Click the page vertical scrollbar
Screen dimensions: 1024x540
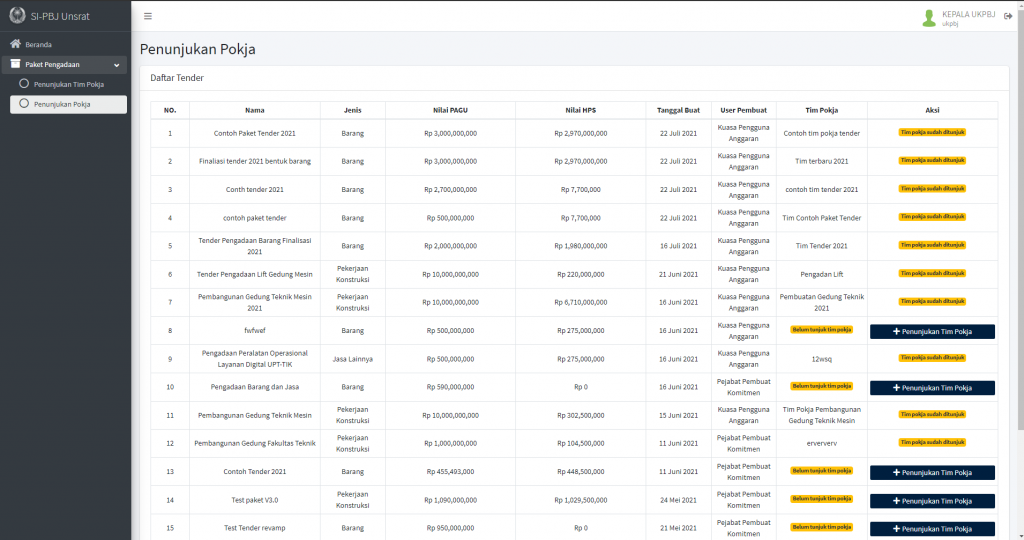1019,200
